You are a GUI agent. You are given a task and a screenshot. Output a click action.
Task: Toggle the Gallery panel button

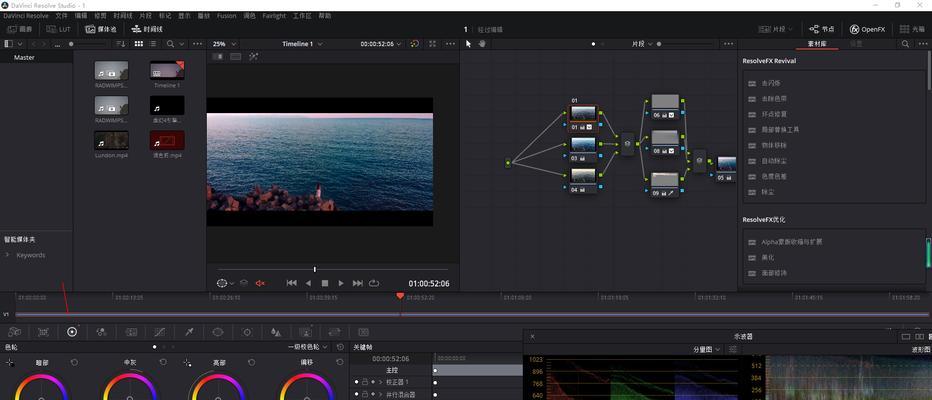(20, 29)
